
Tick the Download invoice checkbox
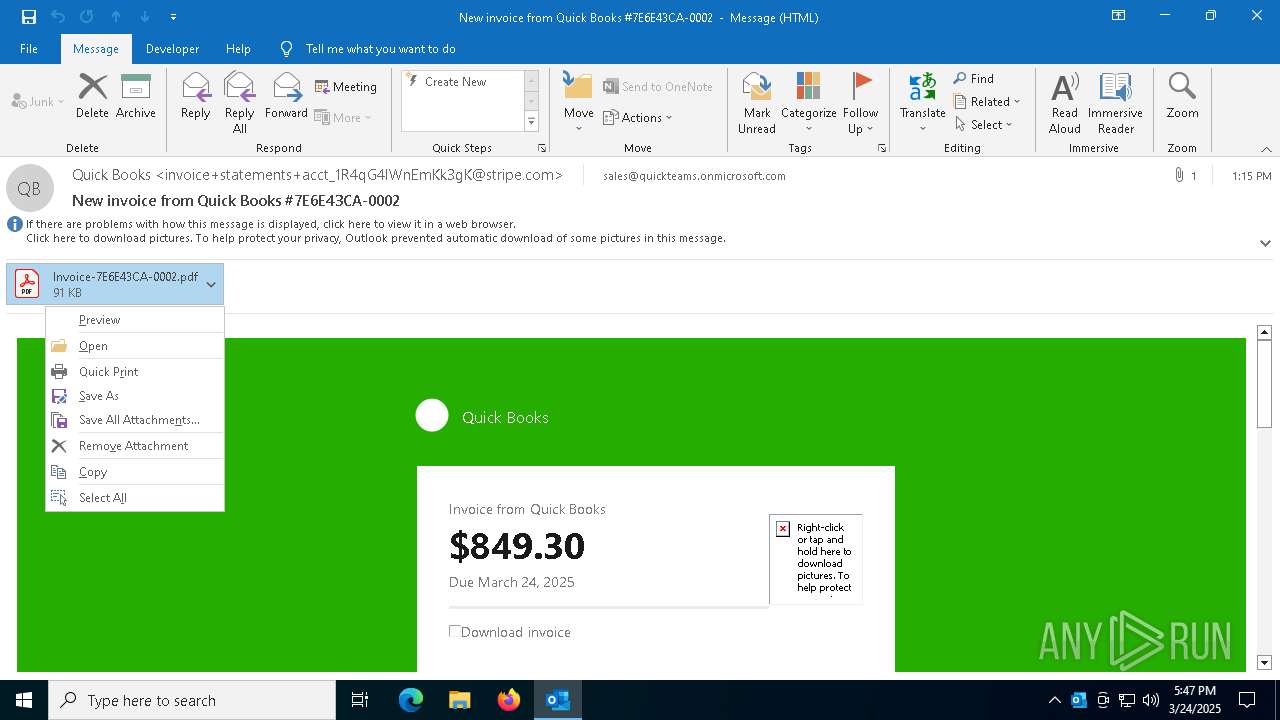pos(455,631)
